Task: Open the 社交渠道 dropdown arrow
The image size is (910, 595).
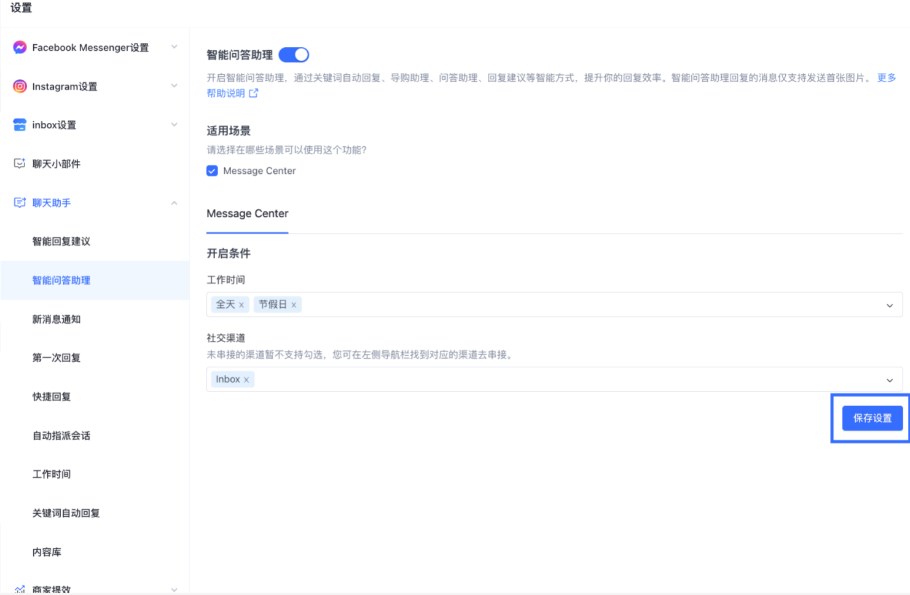Action: pyautogui.click(x=889, y=380)
